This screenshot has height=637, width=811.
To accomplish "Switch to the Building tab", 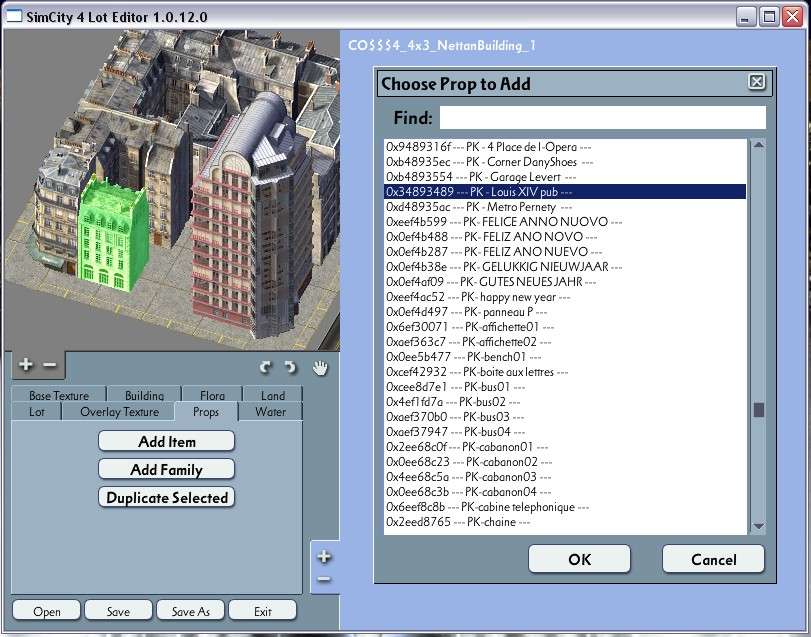I will pyautogui.click(x=144, y=395).
